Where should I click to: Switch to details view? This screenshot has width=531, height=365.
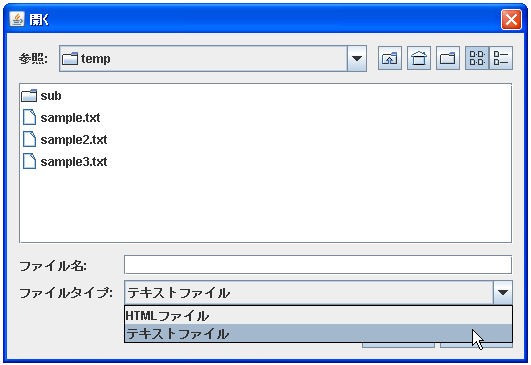(501, 58)
